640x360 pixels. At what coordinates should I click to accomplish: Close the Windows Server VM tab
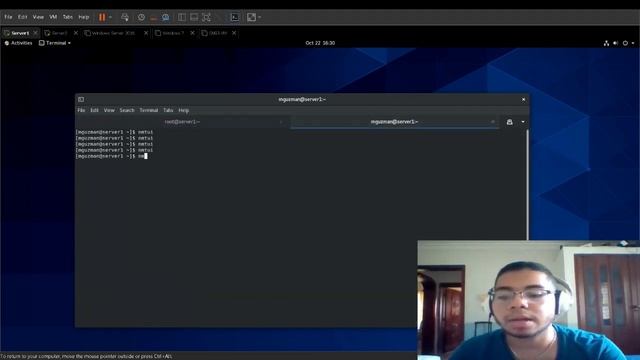(146, 33)
